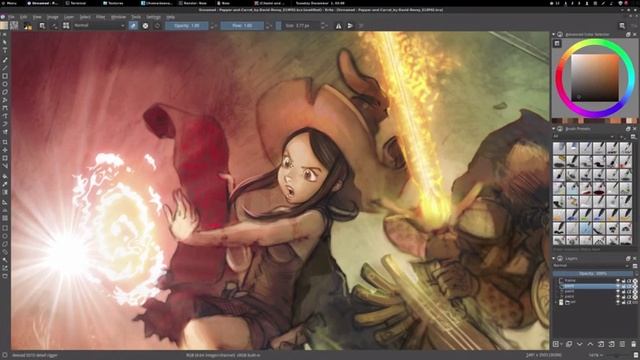Select the first brush preset thumbnail
Image resolution: width=640 pixels, height=360 pixels.
tap(559, 148)
